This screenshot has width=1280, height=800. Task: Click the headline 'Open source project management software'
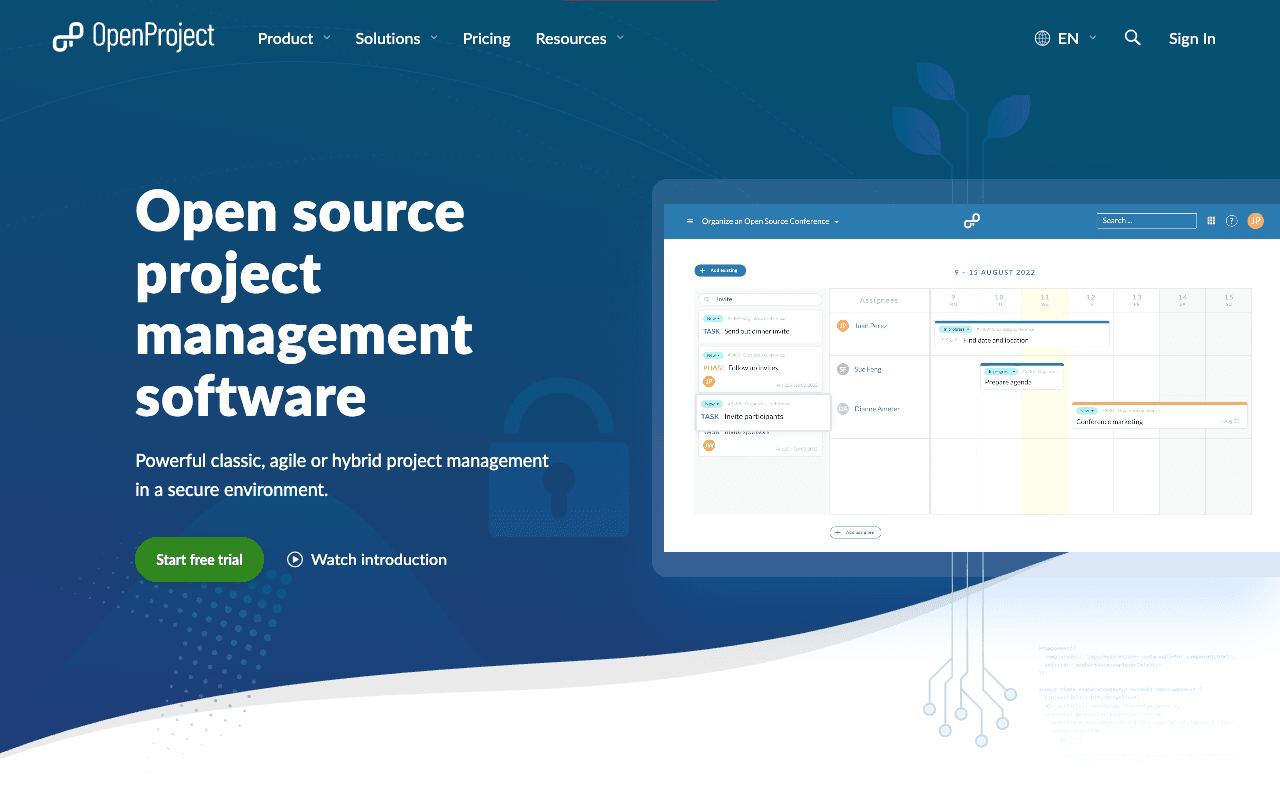pyautogui.click(x=304, y=303)
